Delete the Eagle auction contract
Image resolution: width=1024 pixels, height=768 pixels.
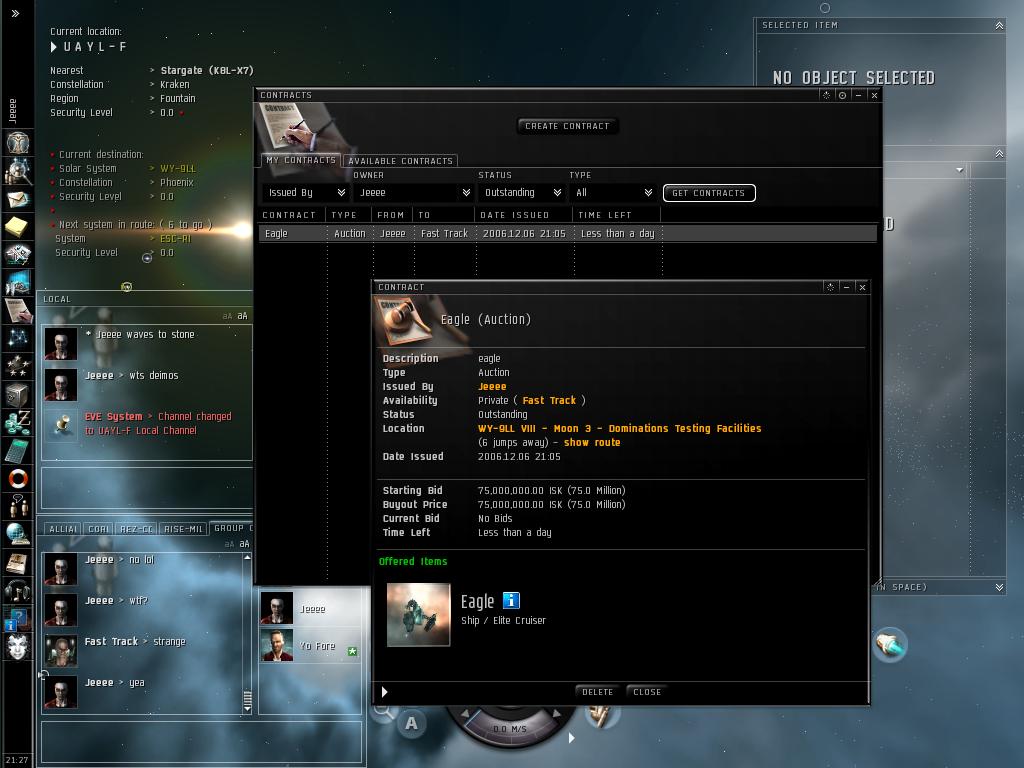click(x=598, y=692)
